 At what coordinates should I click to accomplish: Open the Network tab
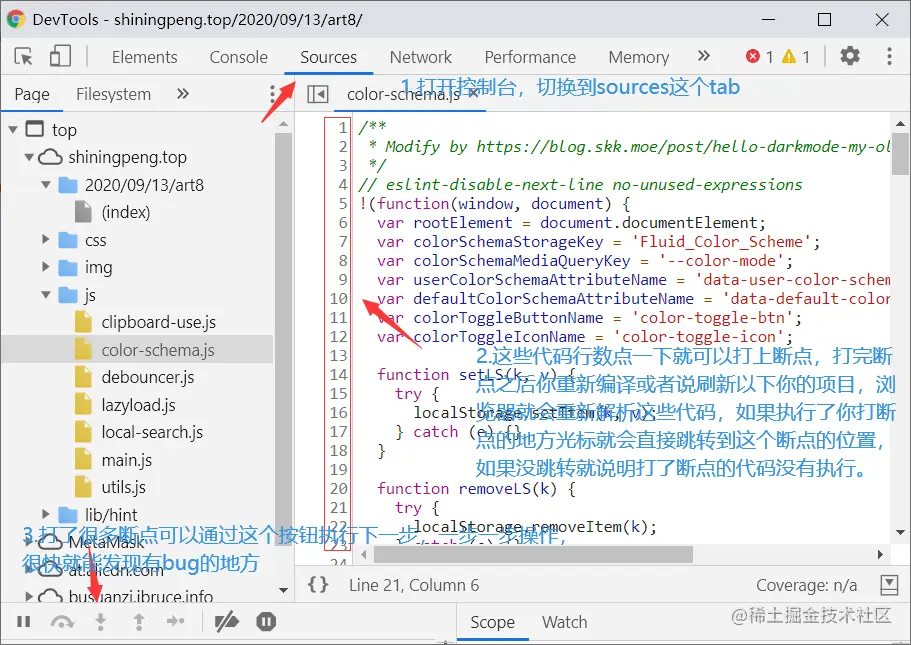pos(421,57)
